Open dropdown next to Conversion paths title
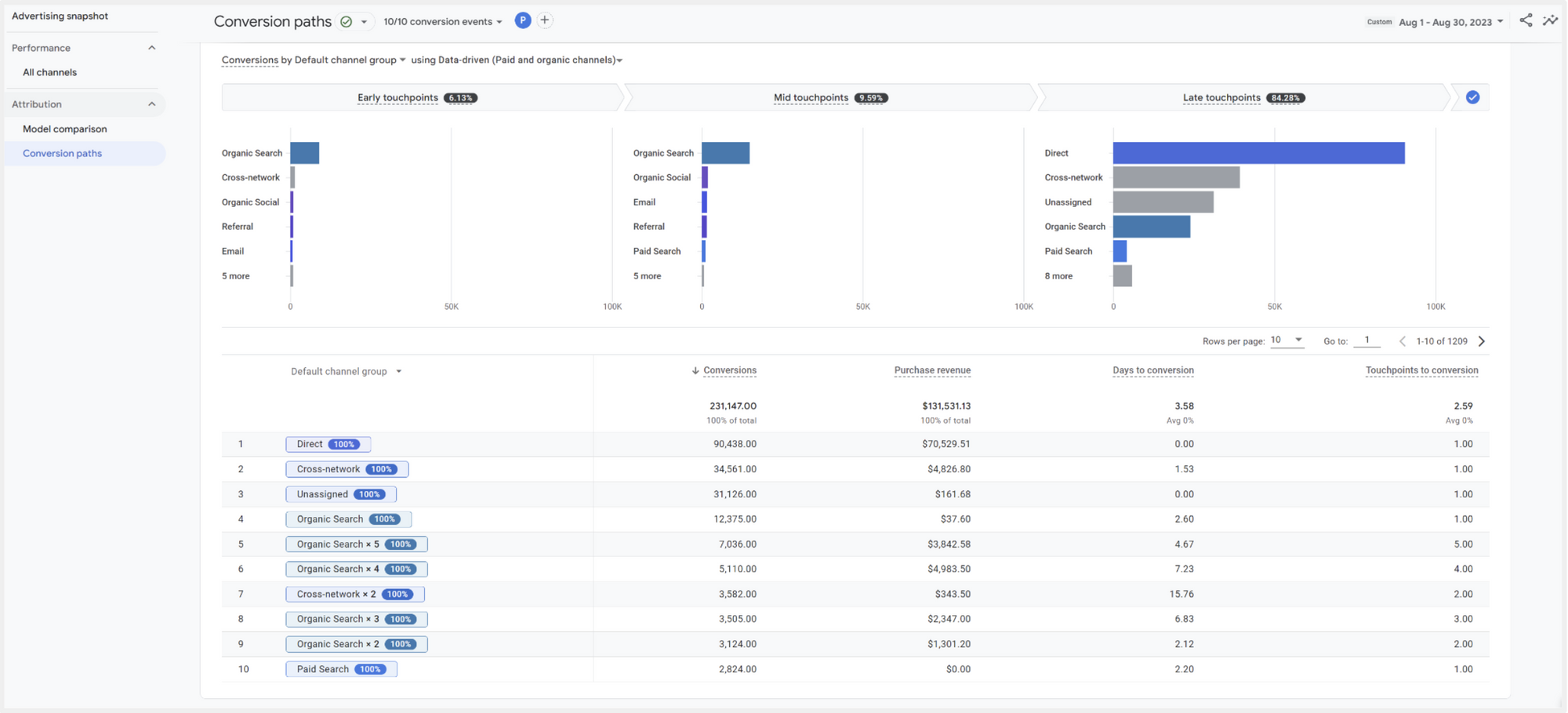Image resolution: width=1568 pixels, height=713 pixels. click(x=364, y=22)
